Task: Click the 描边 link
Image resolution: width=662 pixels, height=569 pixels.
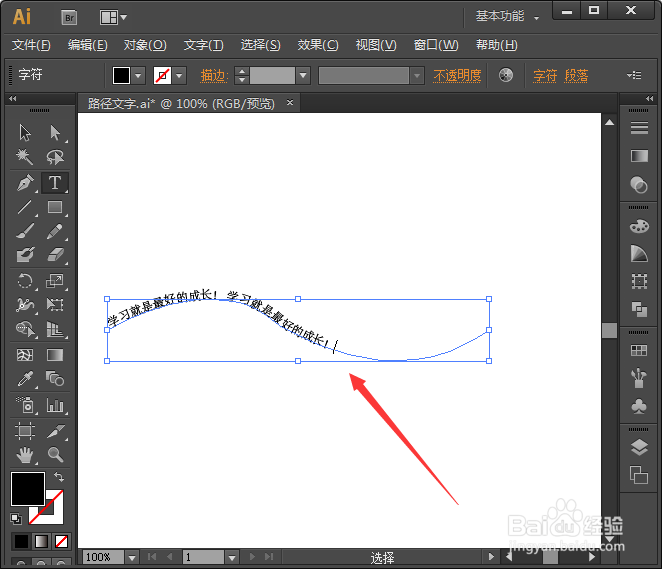Action: (x=214, y=76)
